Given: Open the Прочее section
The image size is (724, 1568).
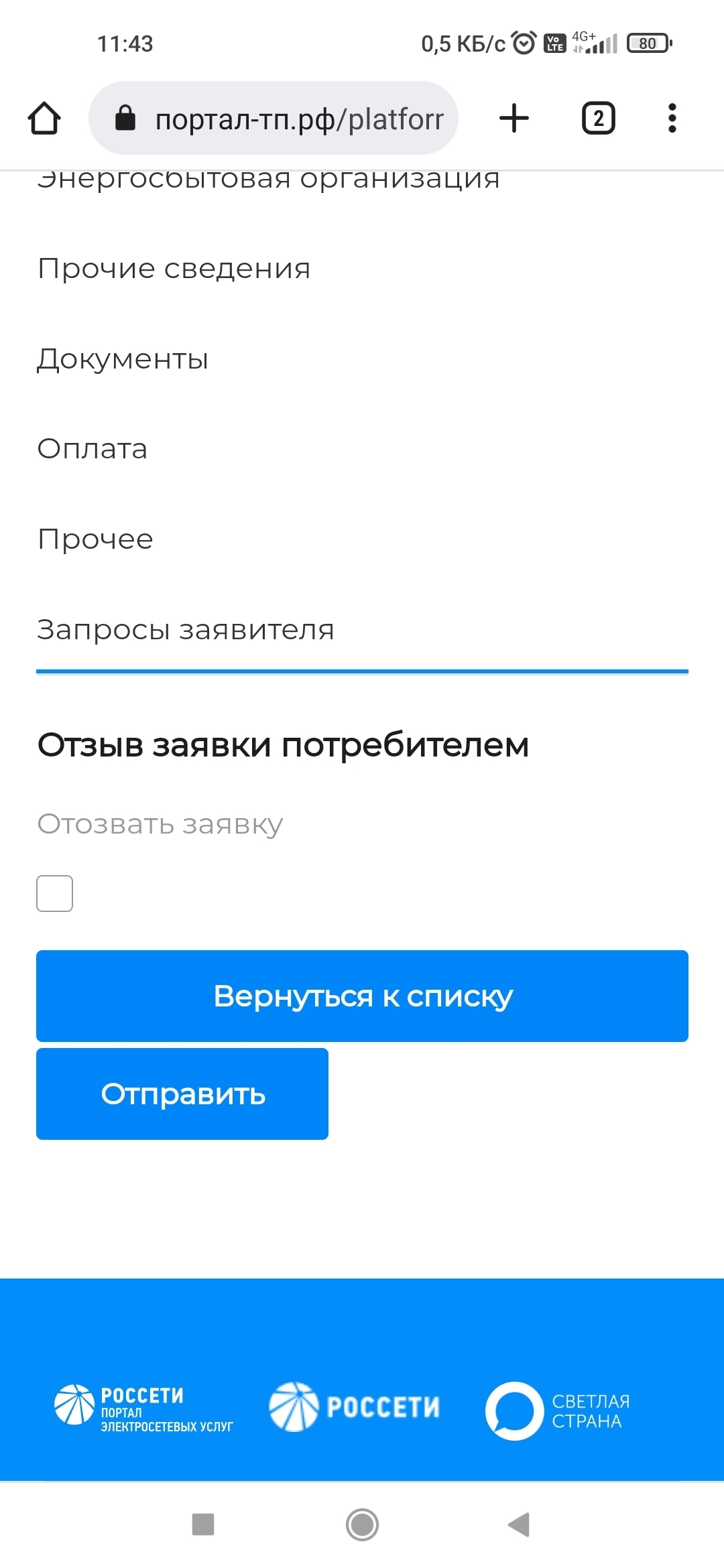Looking at the screenshot, I should 96,539.
